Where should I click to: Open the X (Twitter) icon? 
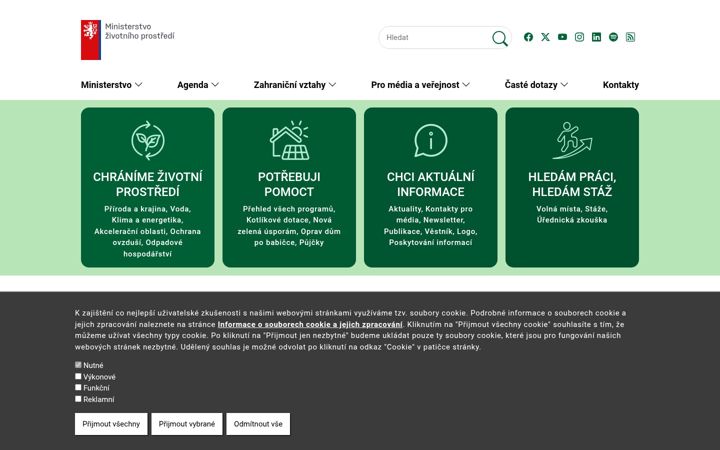coord(545,37)
